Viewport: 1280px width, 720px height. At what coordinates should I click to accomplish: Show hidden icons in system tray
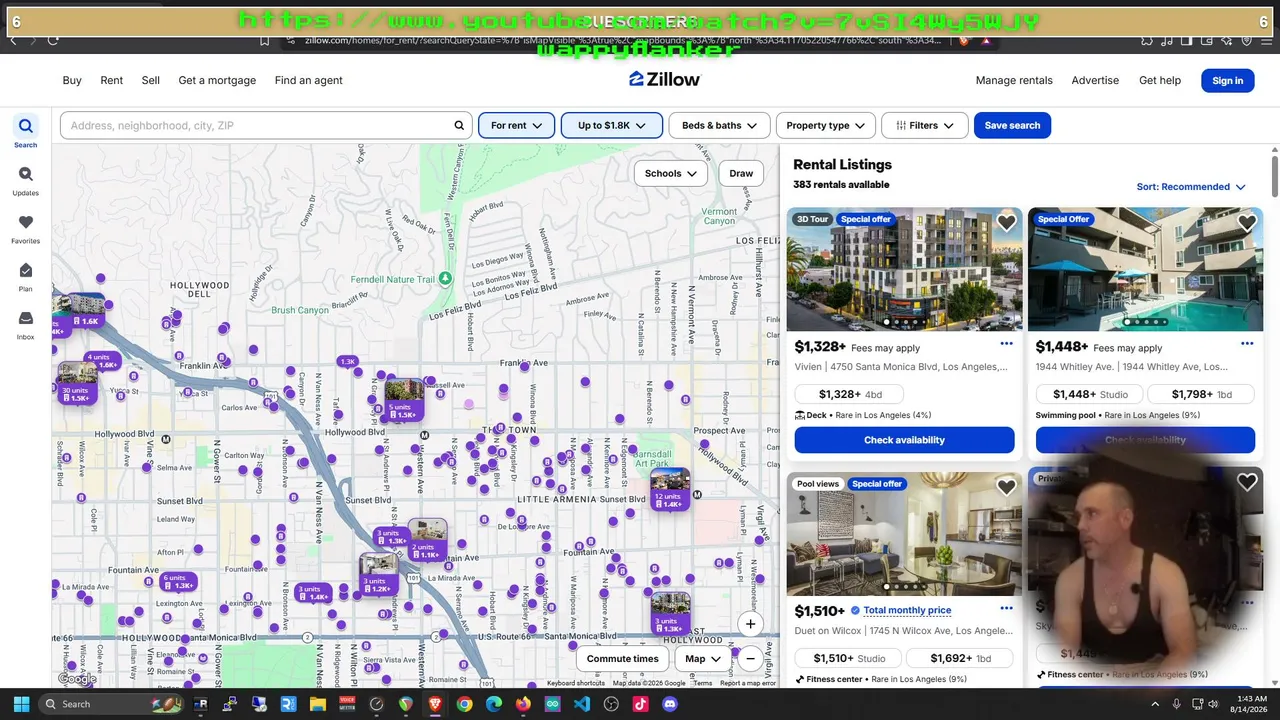[x=1154, y=704]
